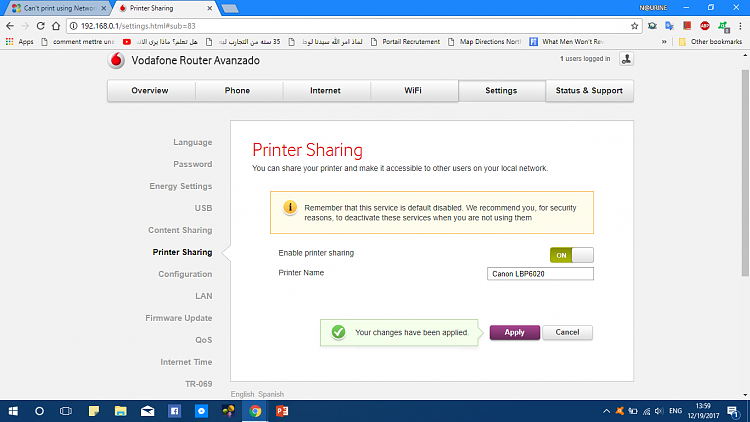Open the Other bookmarks folder
Image resolution: width=750 pixels, height=422 pixels.
(710, 42)
